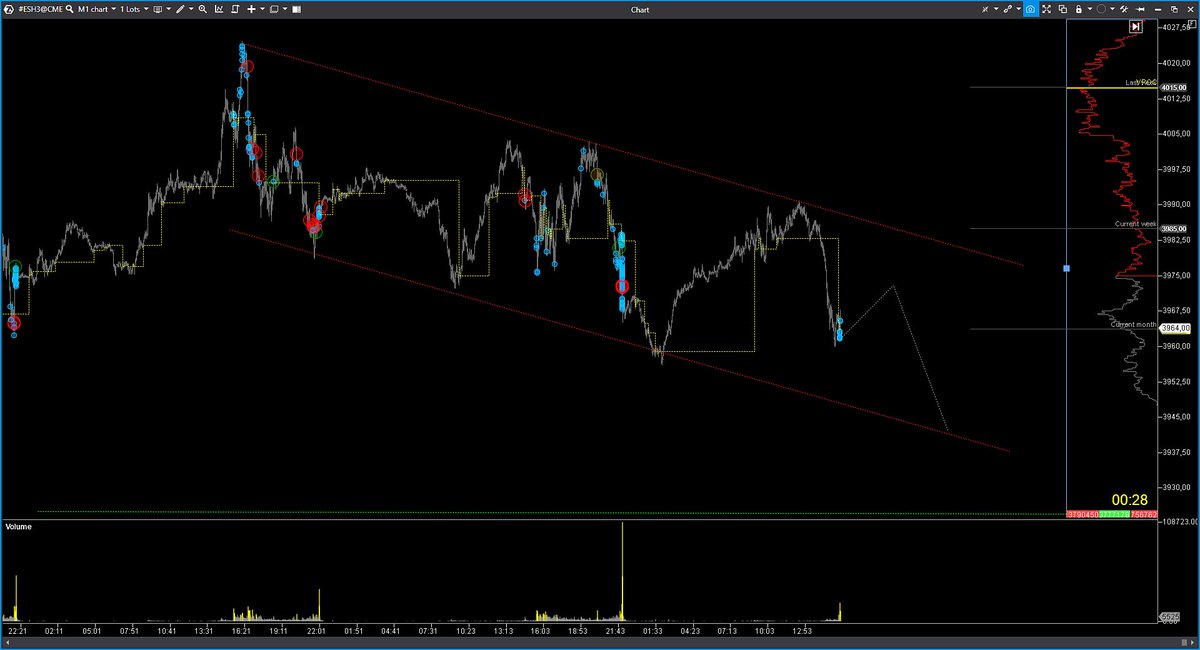Open instrument search magnifier next to #ESH3@CME
1200x650 pixels.
tap(69, 9)
